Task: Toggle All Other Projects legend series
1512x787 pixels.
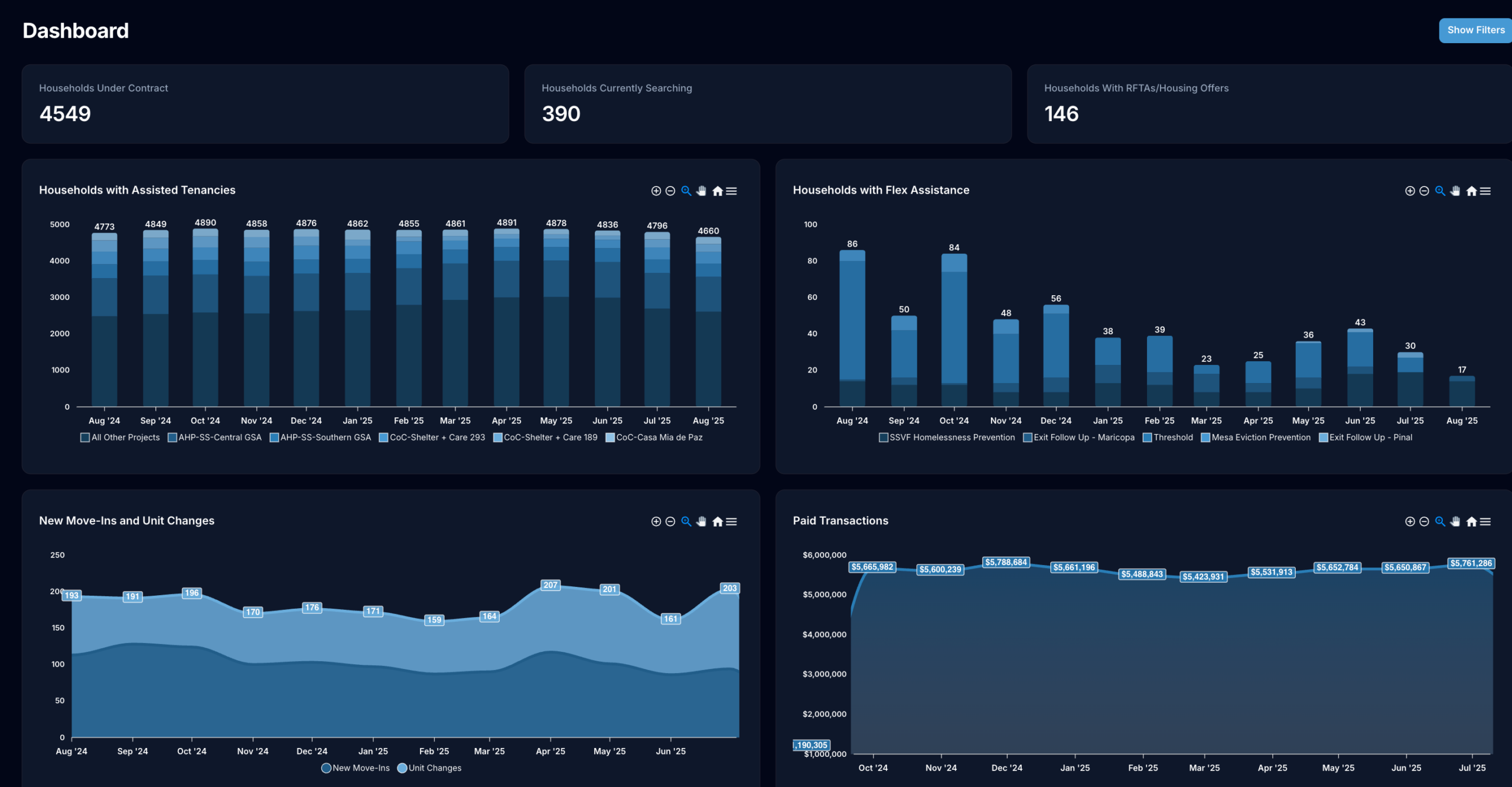Action: [120, 437]
